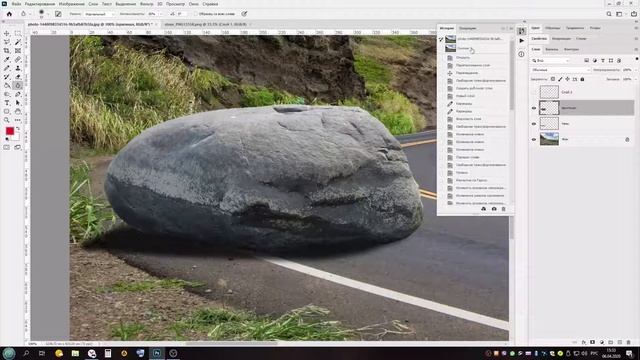Viewport: 640px width, 360px height.
Task: Delete layer with trash icon in Layers
Action: click(x=629, y=342)
